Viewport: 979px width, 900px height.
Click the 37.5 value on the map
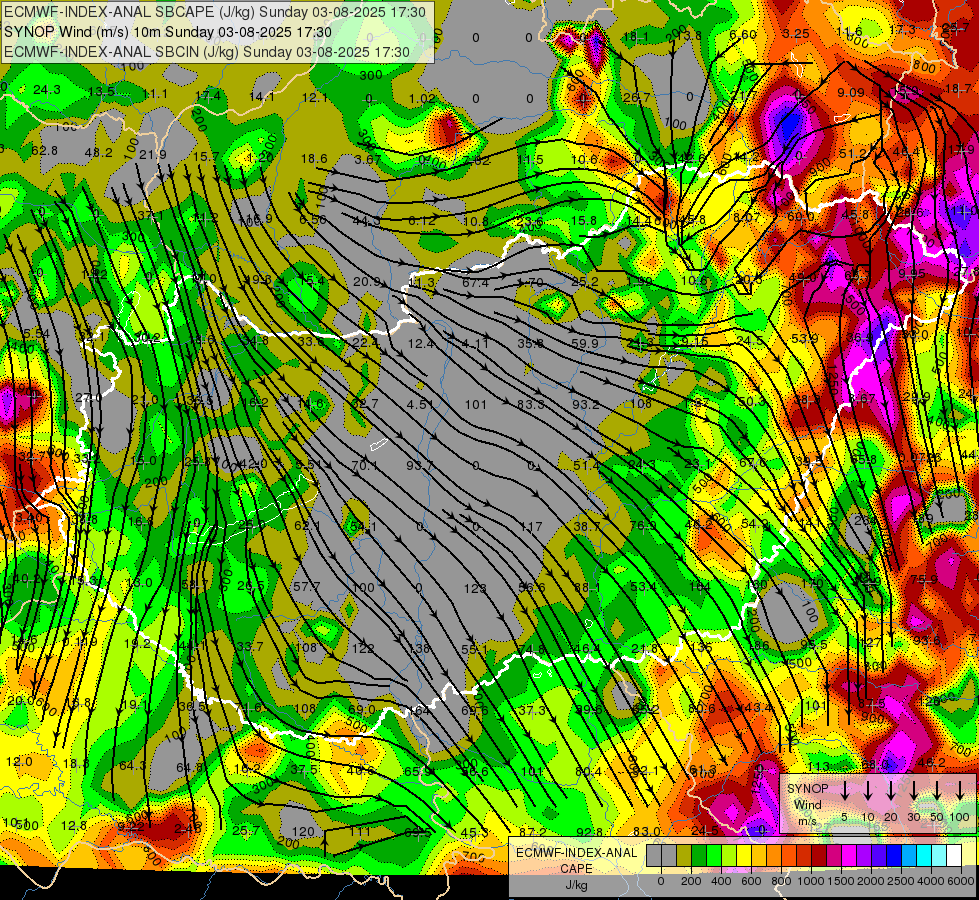303,769
